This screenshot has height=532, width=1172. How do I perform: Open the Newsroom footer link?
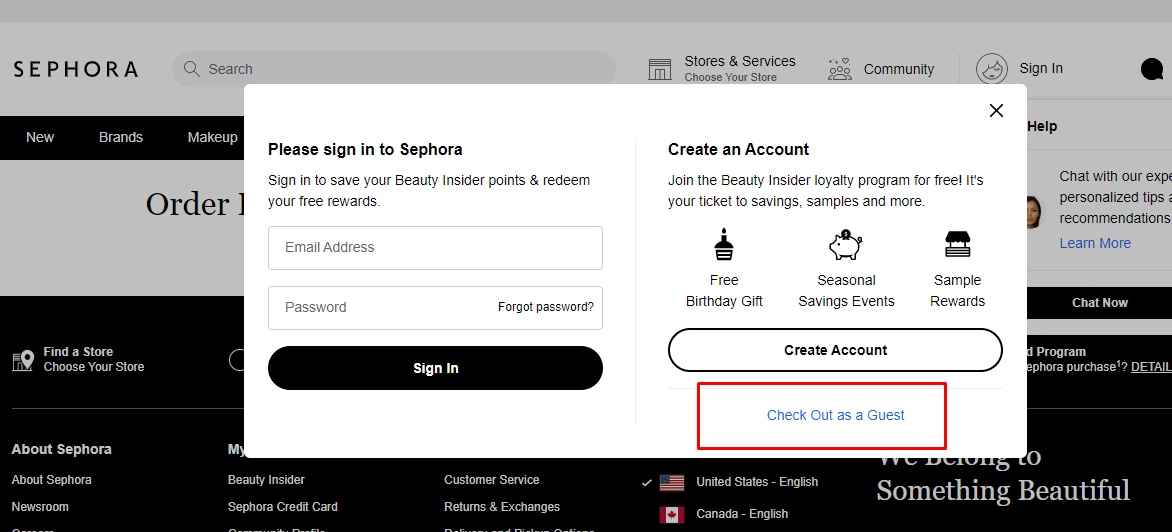point(40,507)
